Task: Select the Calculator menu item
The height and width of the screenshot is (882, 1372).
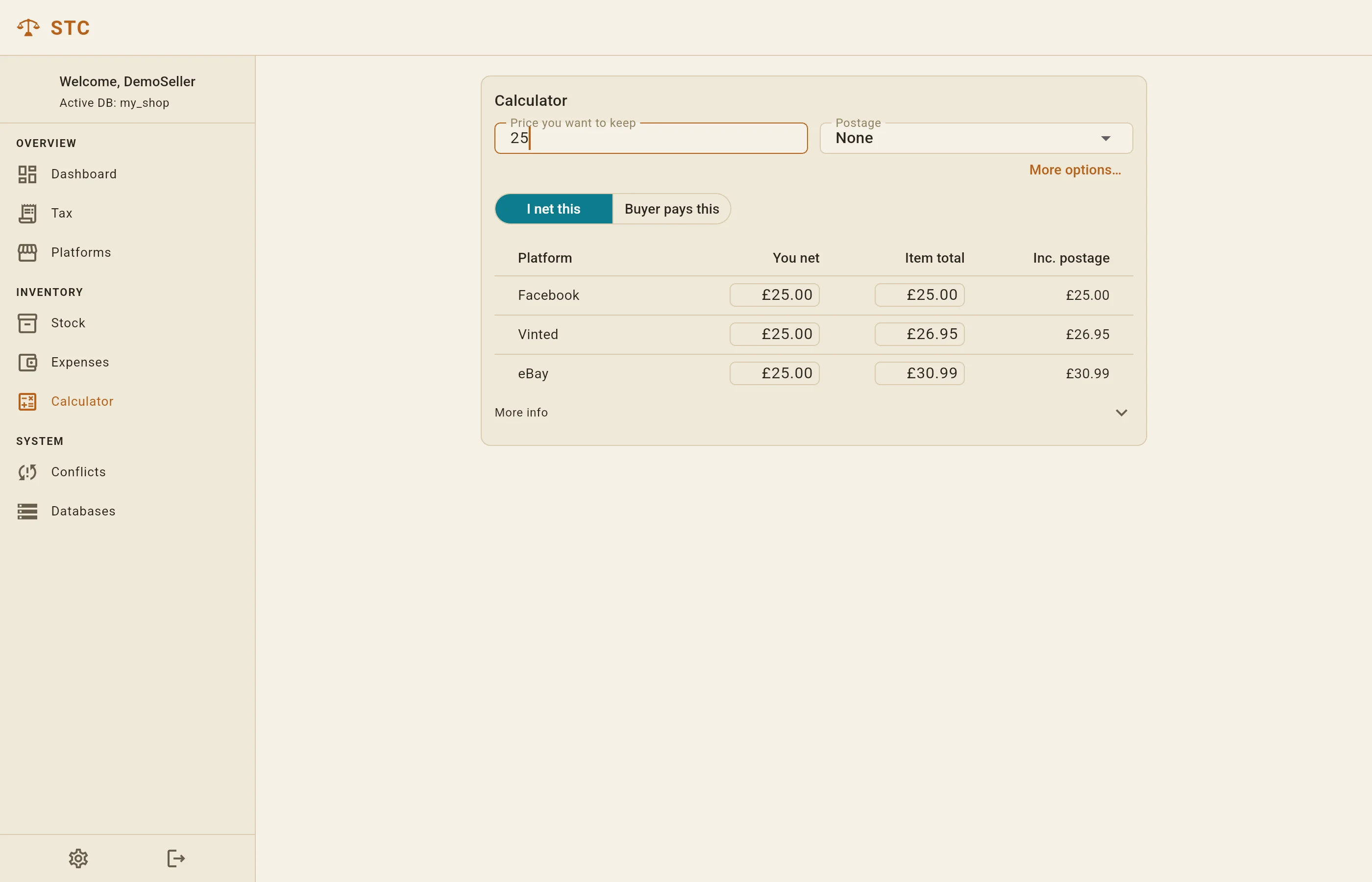Action: [127, 401]
